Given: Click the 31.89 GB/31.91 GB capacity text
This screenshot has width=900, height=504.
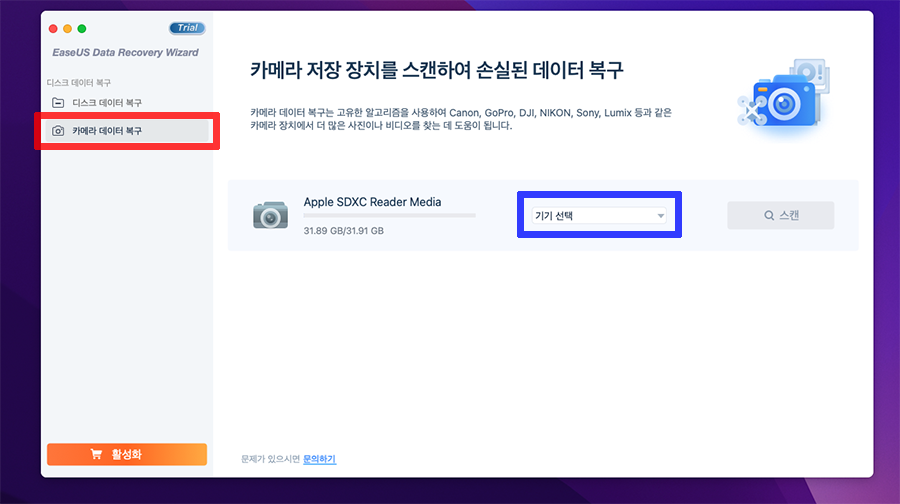Looking at the screenshot, I should click(x=343, y=231).
